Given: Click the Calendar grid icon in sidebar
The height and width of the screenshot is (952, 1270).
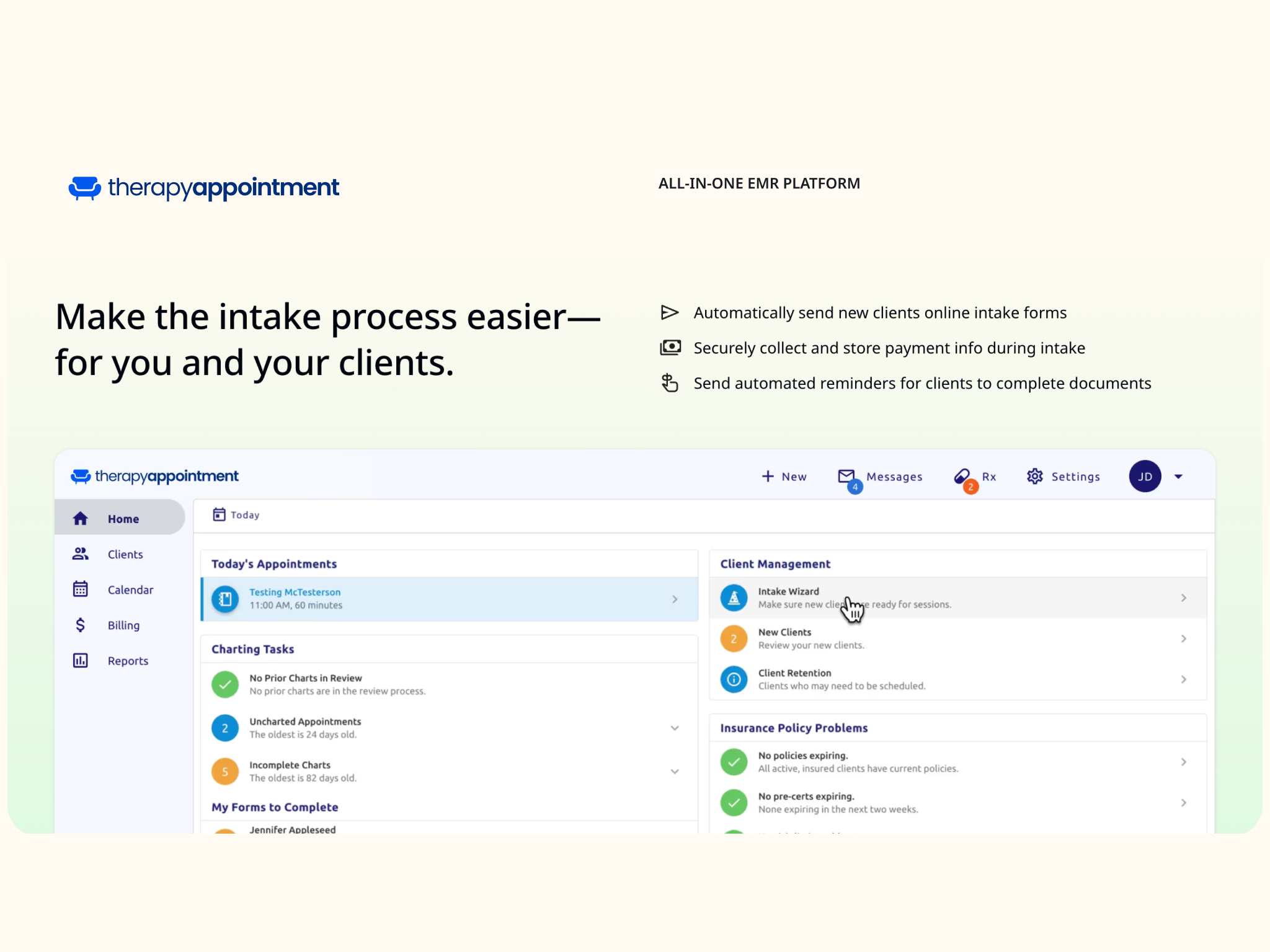Looking at the screenshot, I should 81,589.
